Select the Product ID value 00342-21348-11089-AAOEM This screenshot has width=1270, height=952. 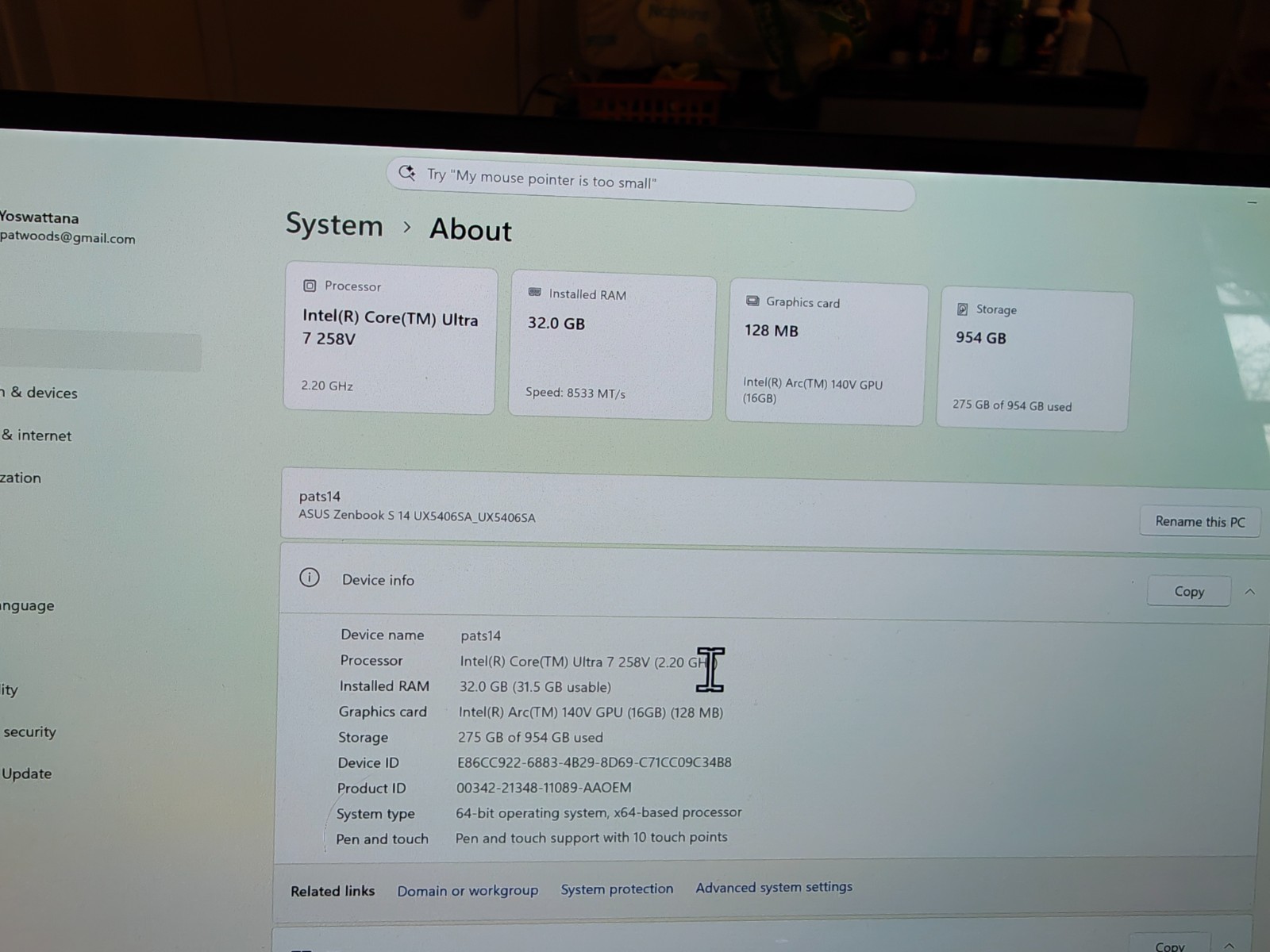(x=544, y=788)
